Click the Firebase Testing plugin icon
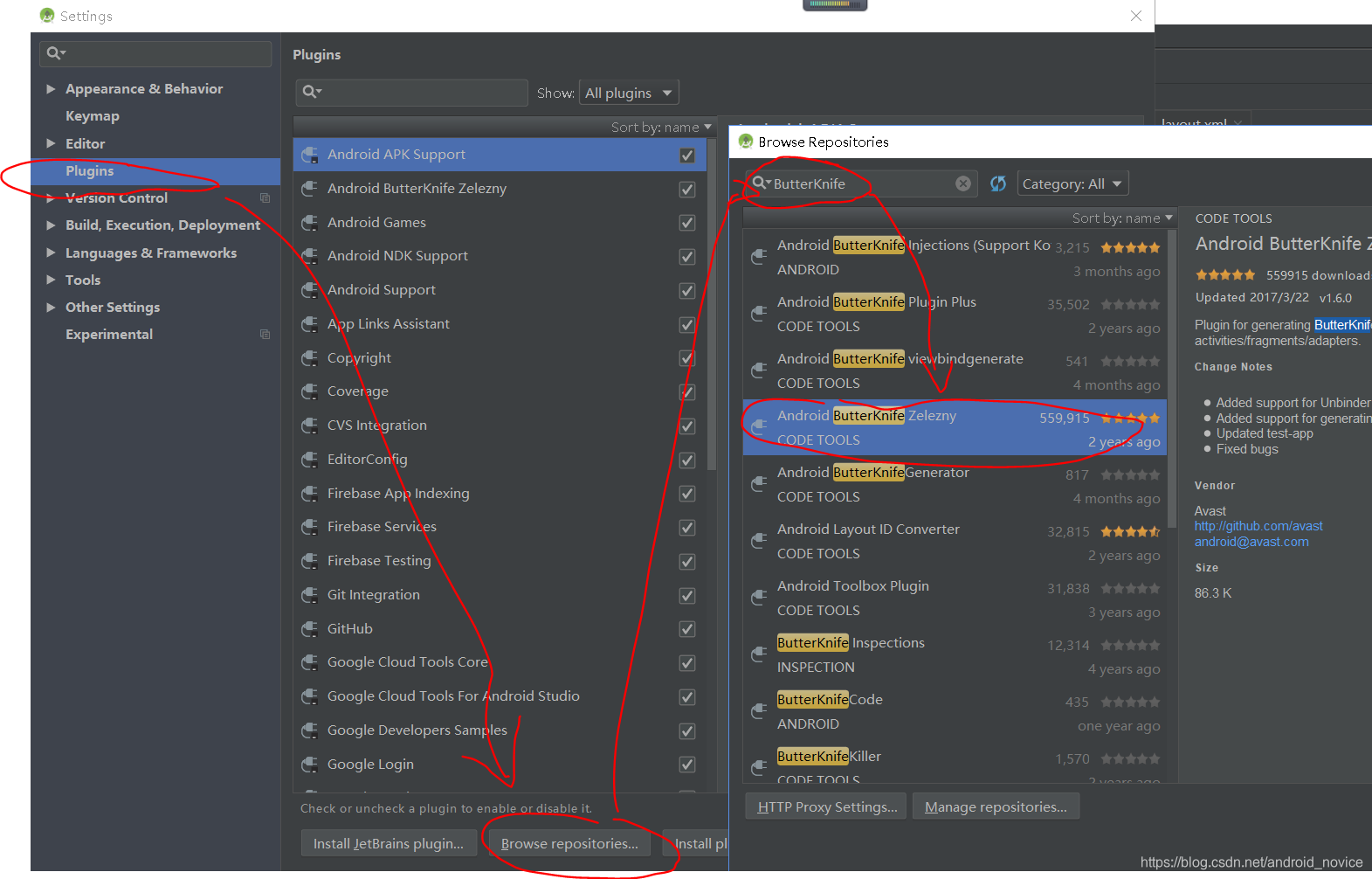 coord(309,561)
